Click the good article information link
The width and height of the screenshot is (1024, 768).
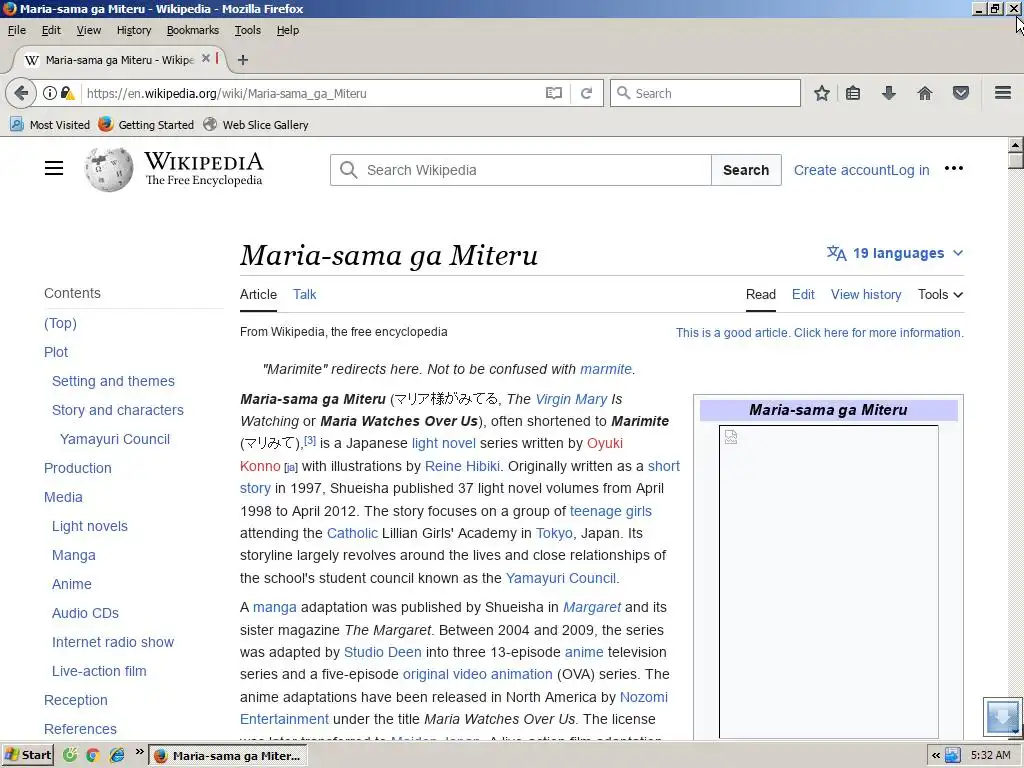point(820,332)
